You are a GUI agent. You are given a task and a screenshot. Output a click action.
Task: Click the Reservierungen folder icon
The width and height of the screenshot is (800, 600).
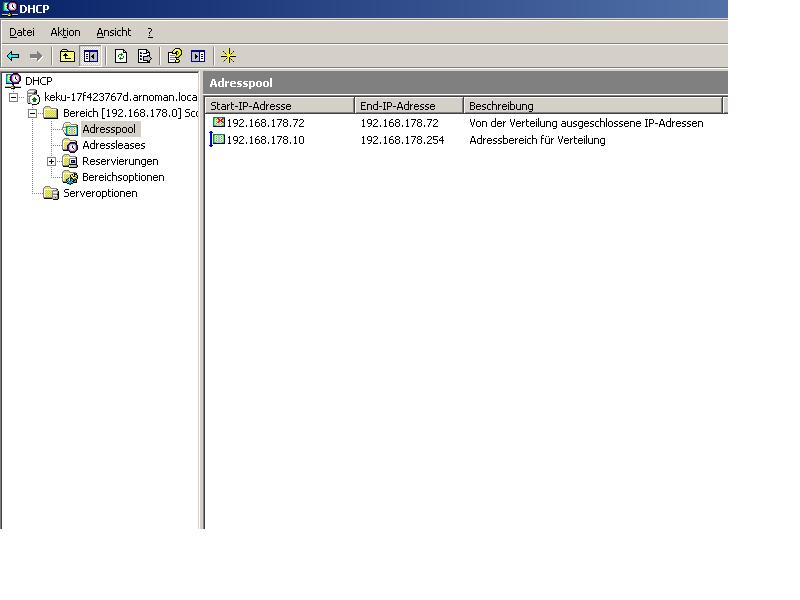[x=70, y=161]
